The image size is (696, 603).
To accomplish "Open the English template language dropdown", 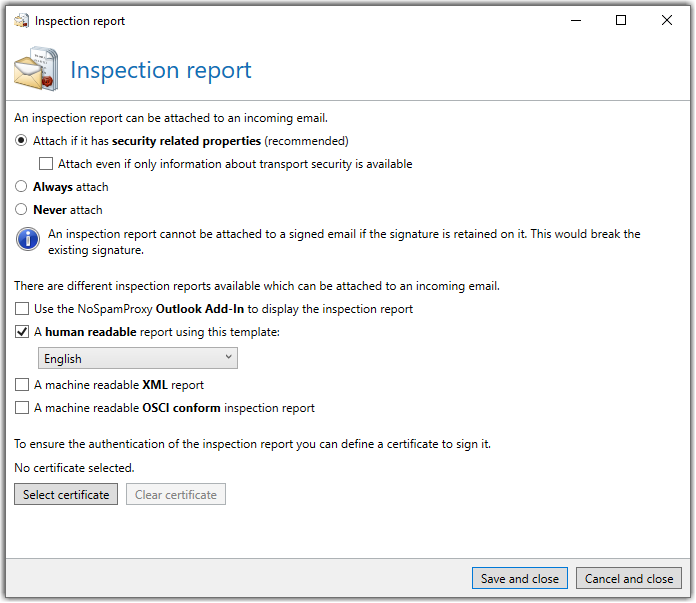I will tap(138, 358).
